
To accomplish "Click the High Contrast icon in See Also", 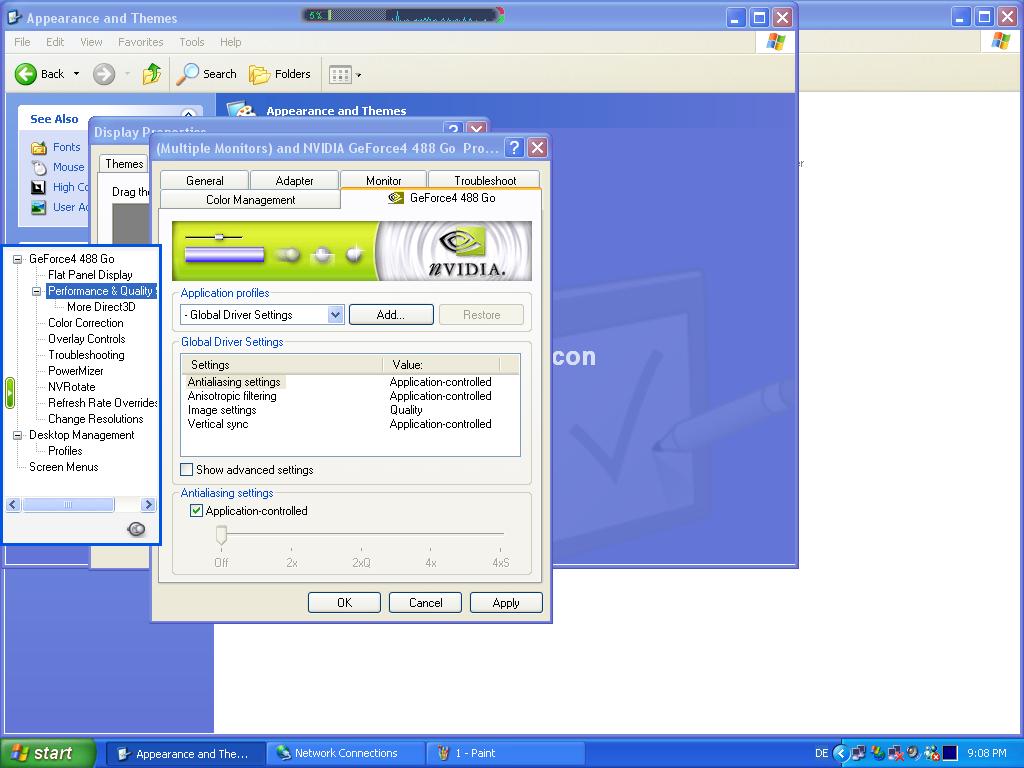I will point(39,187).
